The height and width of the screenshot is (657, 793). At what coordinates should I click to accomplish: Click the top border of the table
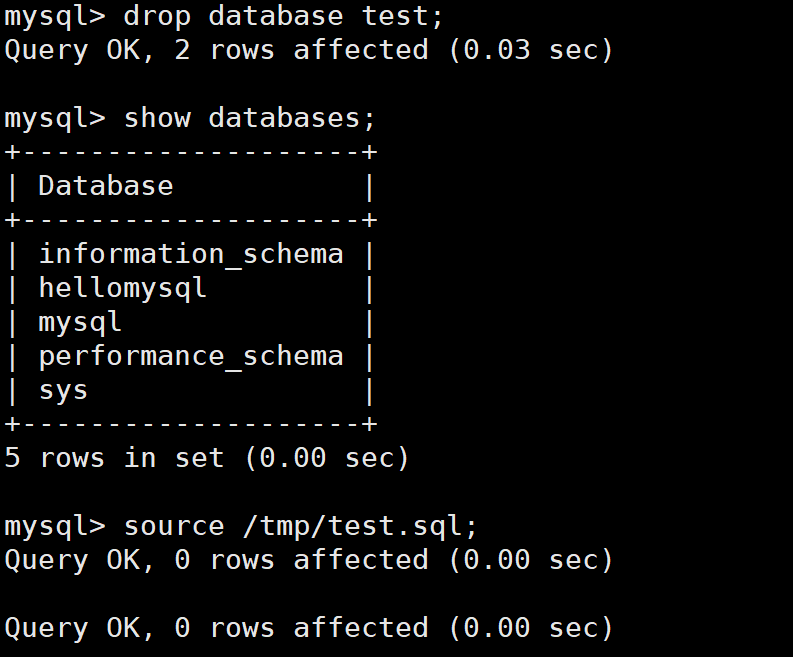coord(190,152)
